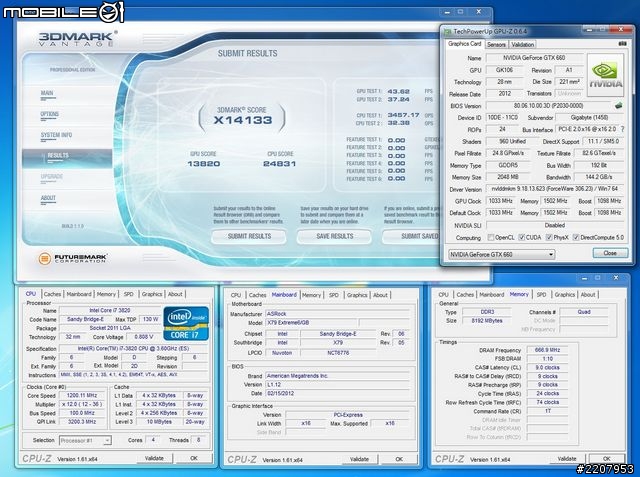Screen dimensions: 640x477
Task: Click the Bus Interface question mark icon
Action: pos(622,129)
